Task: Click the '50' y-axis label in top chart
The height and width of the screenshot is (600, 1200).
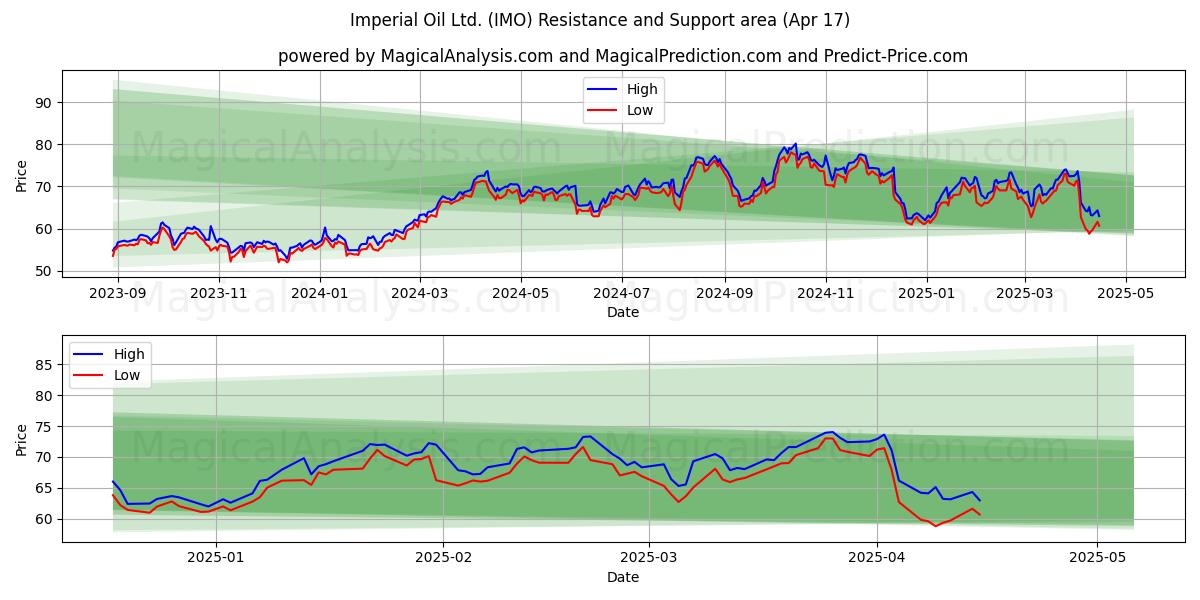Action: click(44, 271)
